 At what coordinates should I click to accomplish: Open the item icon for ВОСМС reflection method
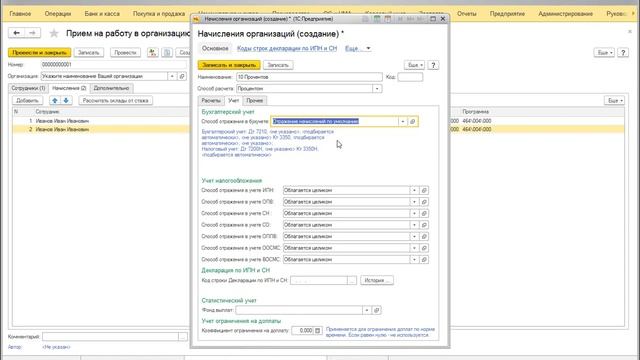coord(424,260)
